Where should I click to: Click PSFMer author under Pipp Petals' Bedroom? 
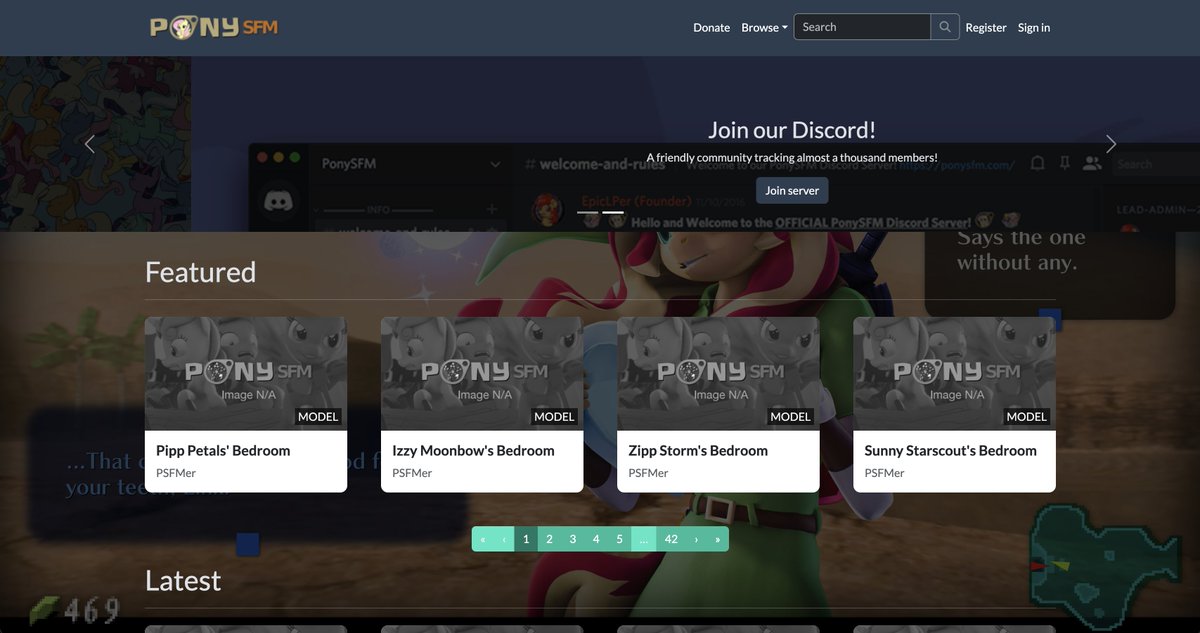click(x=176, y=473)
